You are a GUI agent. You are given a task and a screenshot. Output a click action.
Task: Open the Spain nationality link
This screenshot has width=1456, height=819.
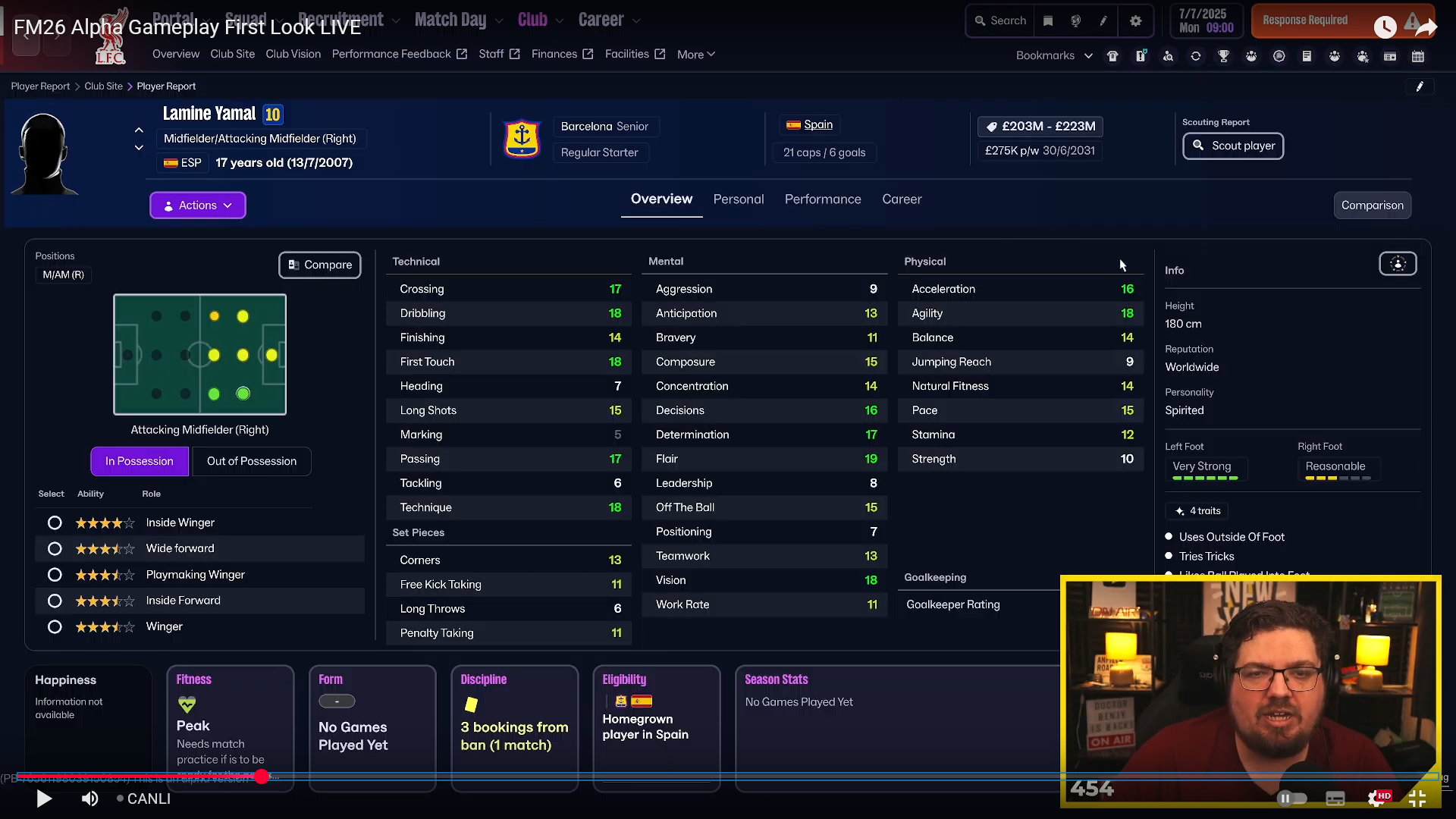(817, 124)
